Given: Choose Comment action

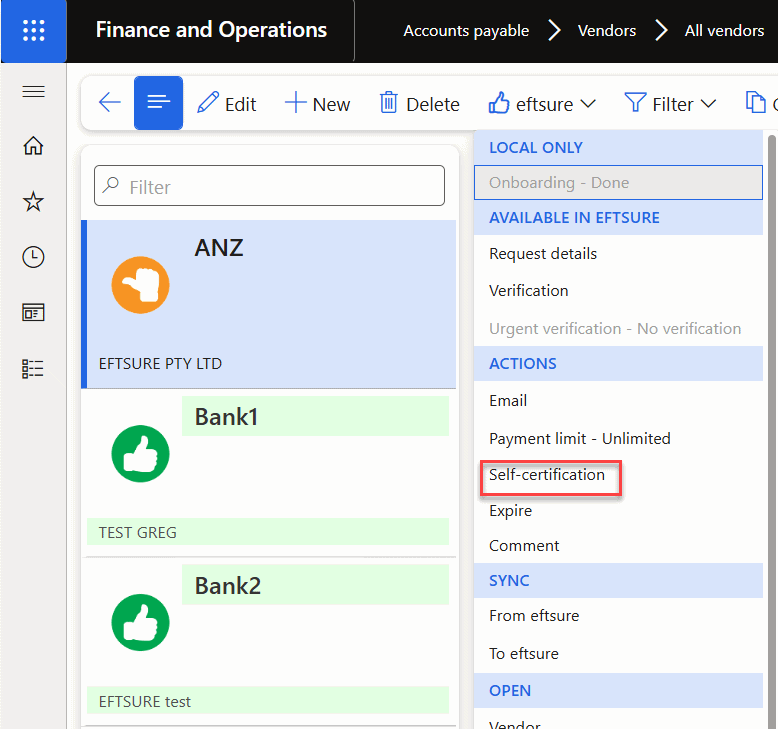Looking at the screenshot, I should (x=618, y=546).
